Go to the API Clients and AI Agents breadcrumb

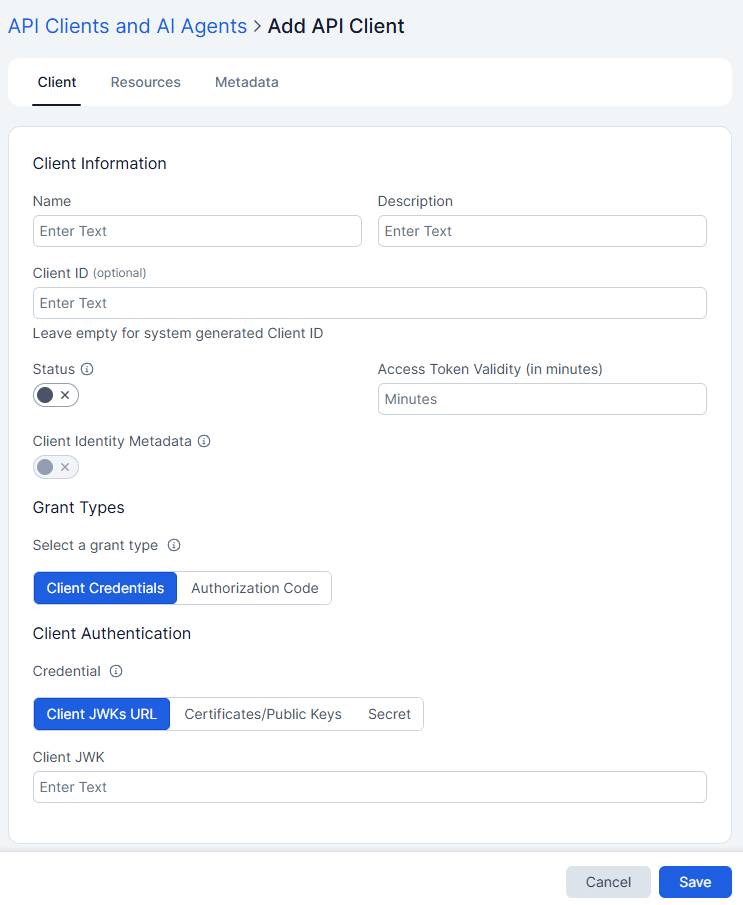[128, 26]
